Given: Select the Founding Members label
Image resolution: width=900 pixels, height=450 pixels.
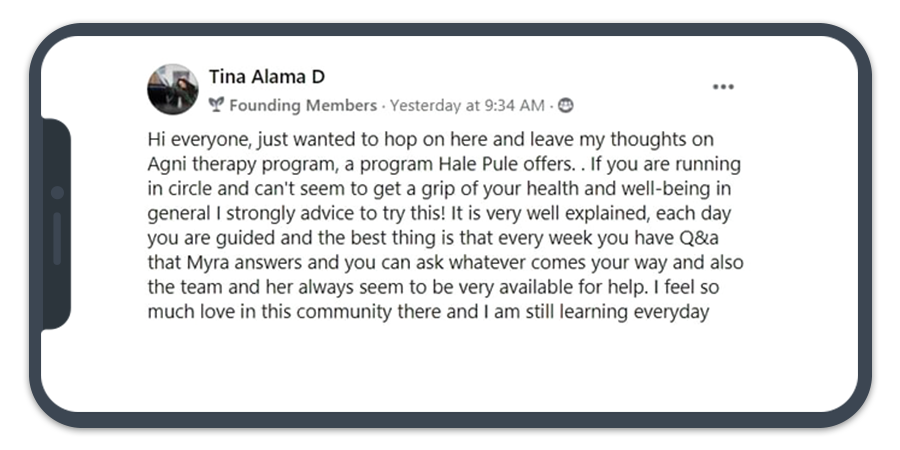Looking at the screenshot, I should [x=303, y=105].
